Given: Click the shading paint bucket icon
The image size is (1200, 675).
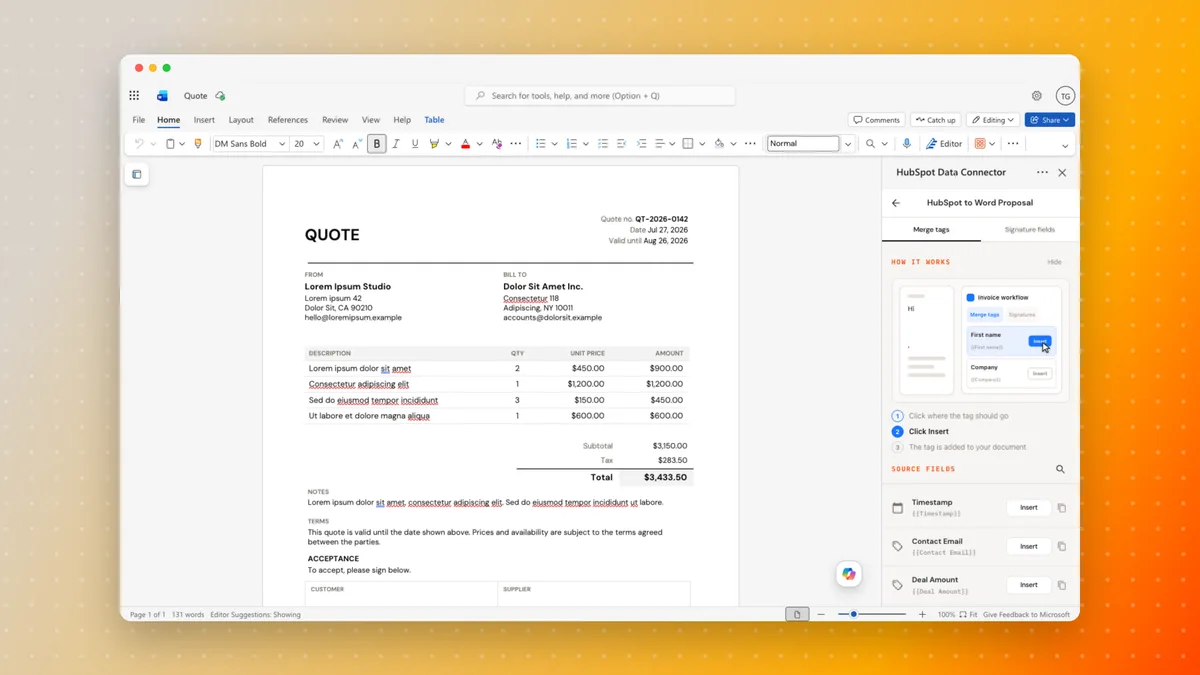Looking at the screenshot, I should 719,144.
